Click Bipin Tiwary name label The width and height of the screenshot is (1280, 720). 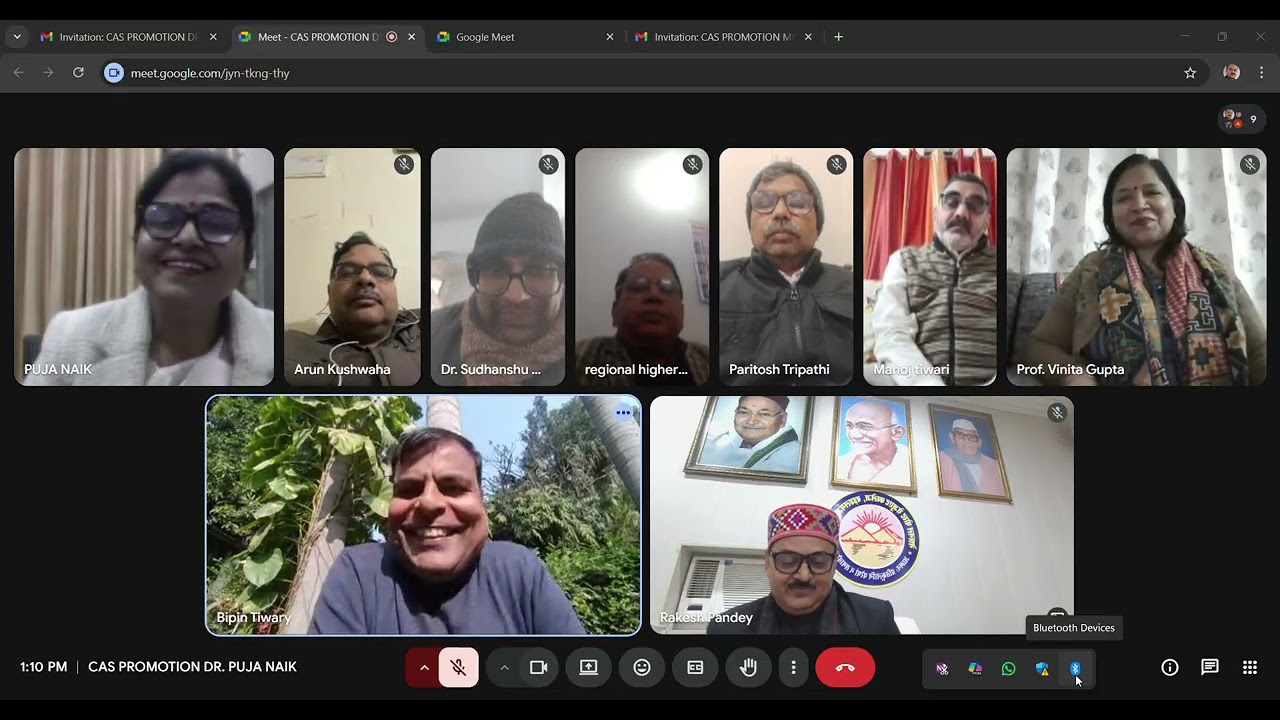[x=254, y=618]
